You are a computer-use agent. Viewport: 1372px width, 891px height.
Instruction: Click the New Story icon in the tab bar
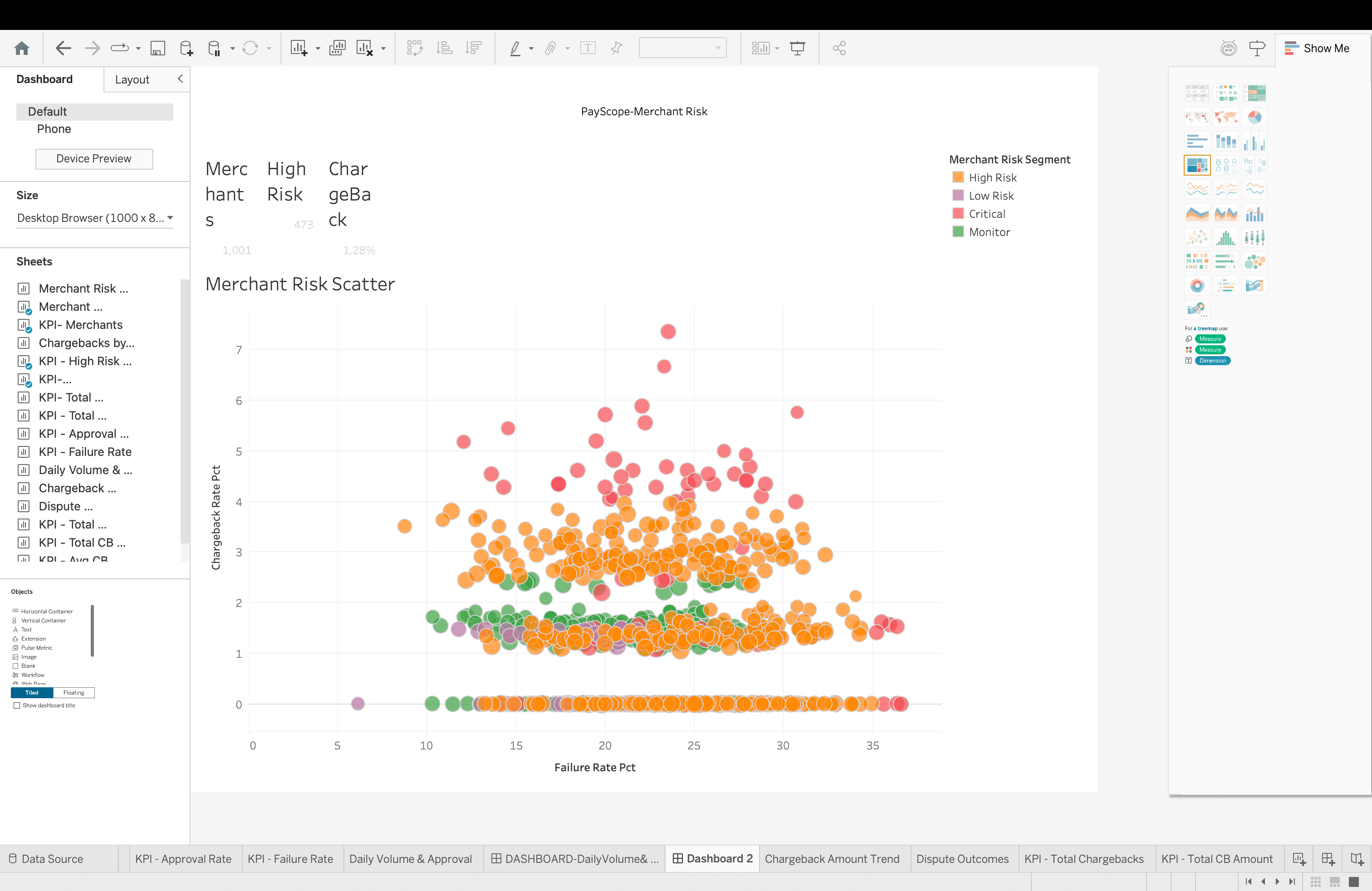[1357, 859]
